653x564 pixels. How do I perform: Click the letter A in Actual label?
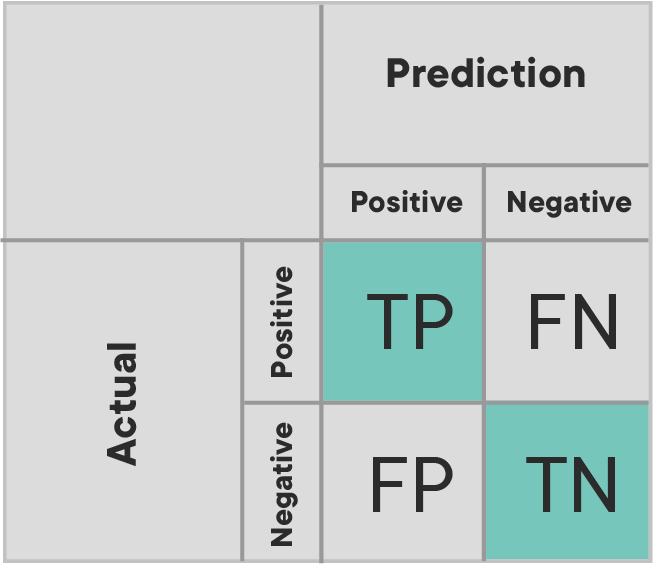[x=121, y=448]
